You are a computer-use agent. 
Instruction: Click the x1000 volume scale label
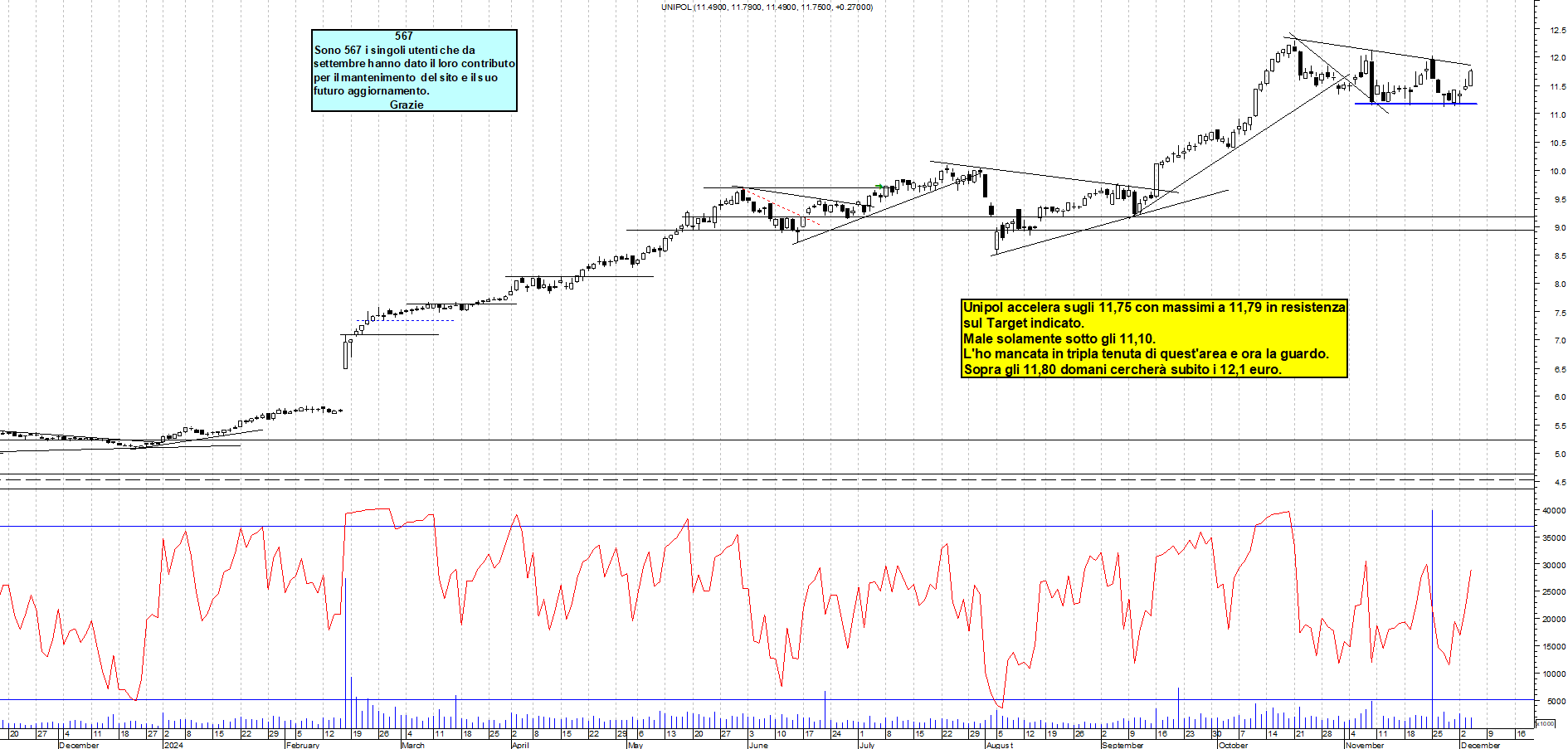(x=1546, y=723)
